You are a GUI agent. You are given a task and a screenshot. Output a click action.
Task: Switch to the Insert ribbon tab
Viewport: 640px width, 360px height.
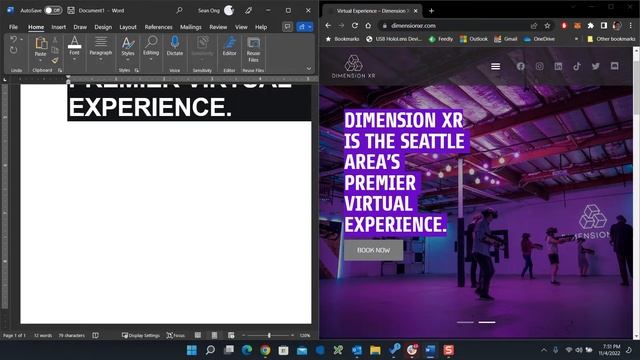58,27
